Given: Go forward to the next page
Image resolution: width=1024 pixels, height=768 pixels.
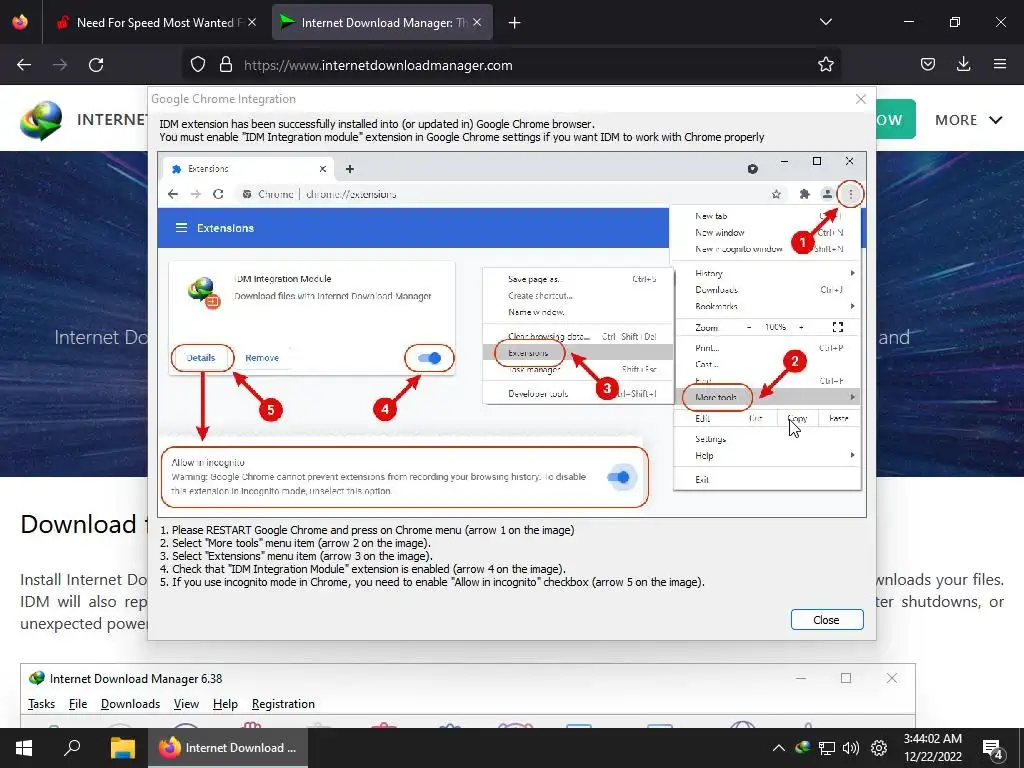Looking at the screenshot, I should point(60,65).
